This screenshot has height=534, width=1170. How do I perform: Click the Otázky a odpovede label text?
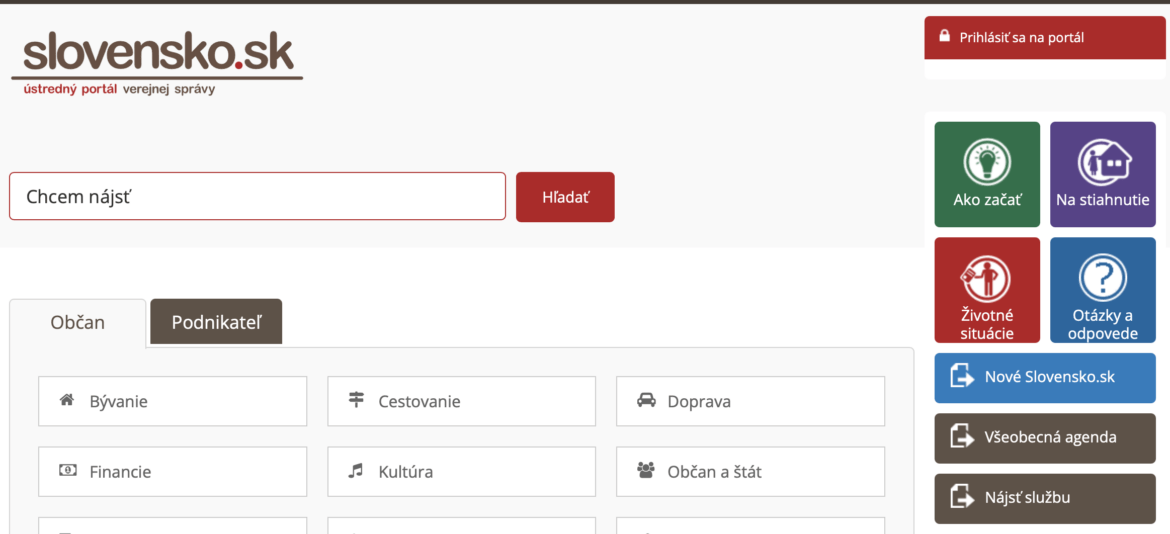pos(1103,324)
